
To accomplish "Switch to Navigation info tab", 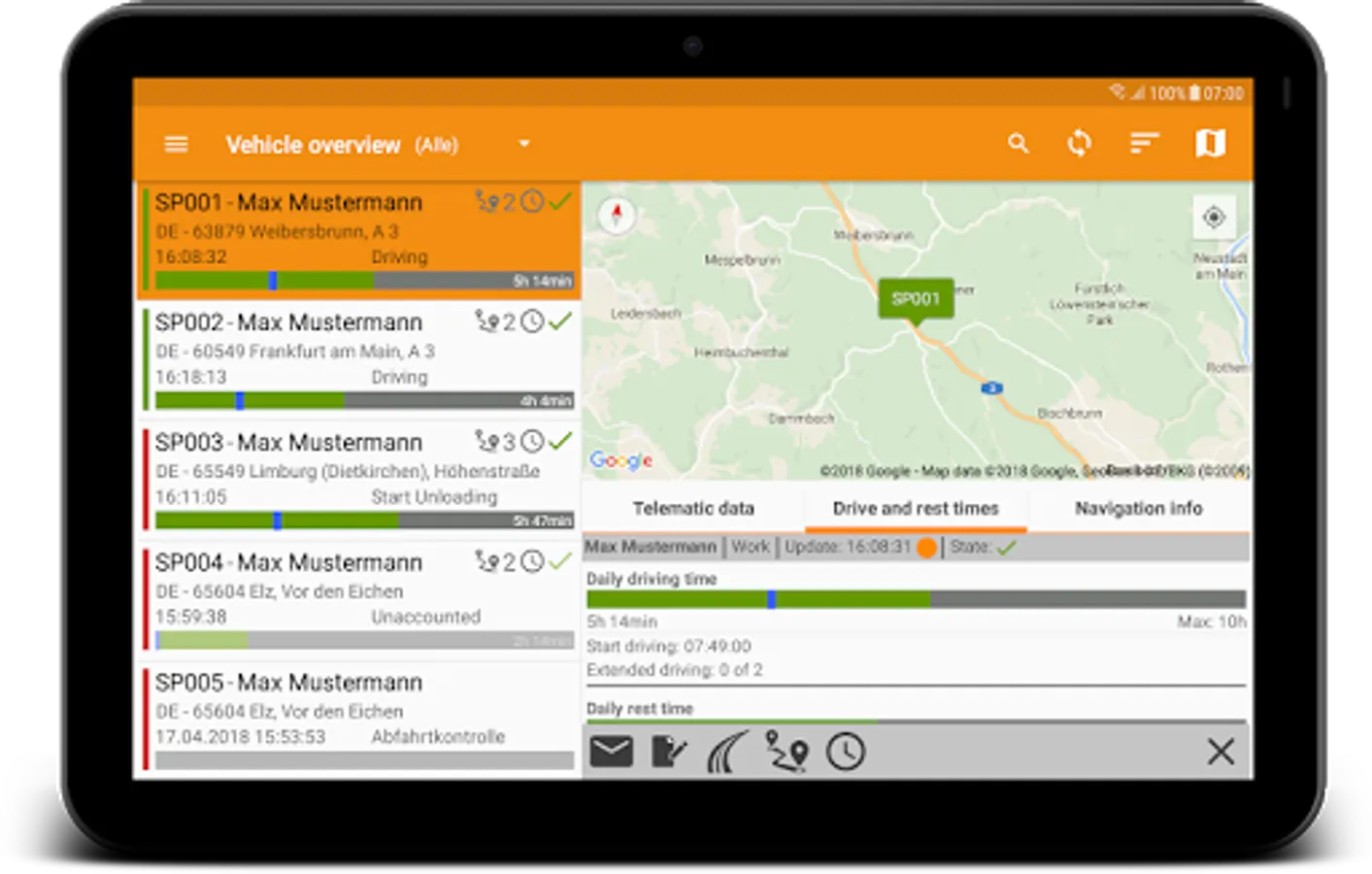I will pos(1138,508).
